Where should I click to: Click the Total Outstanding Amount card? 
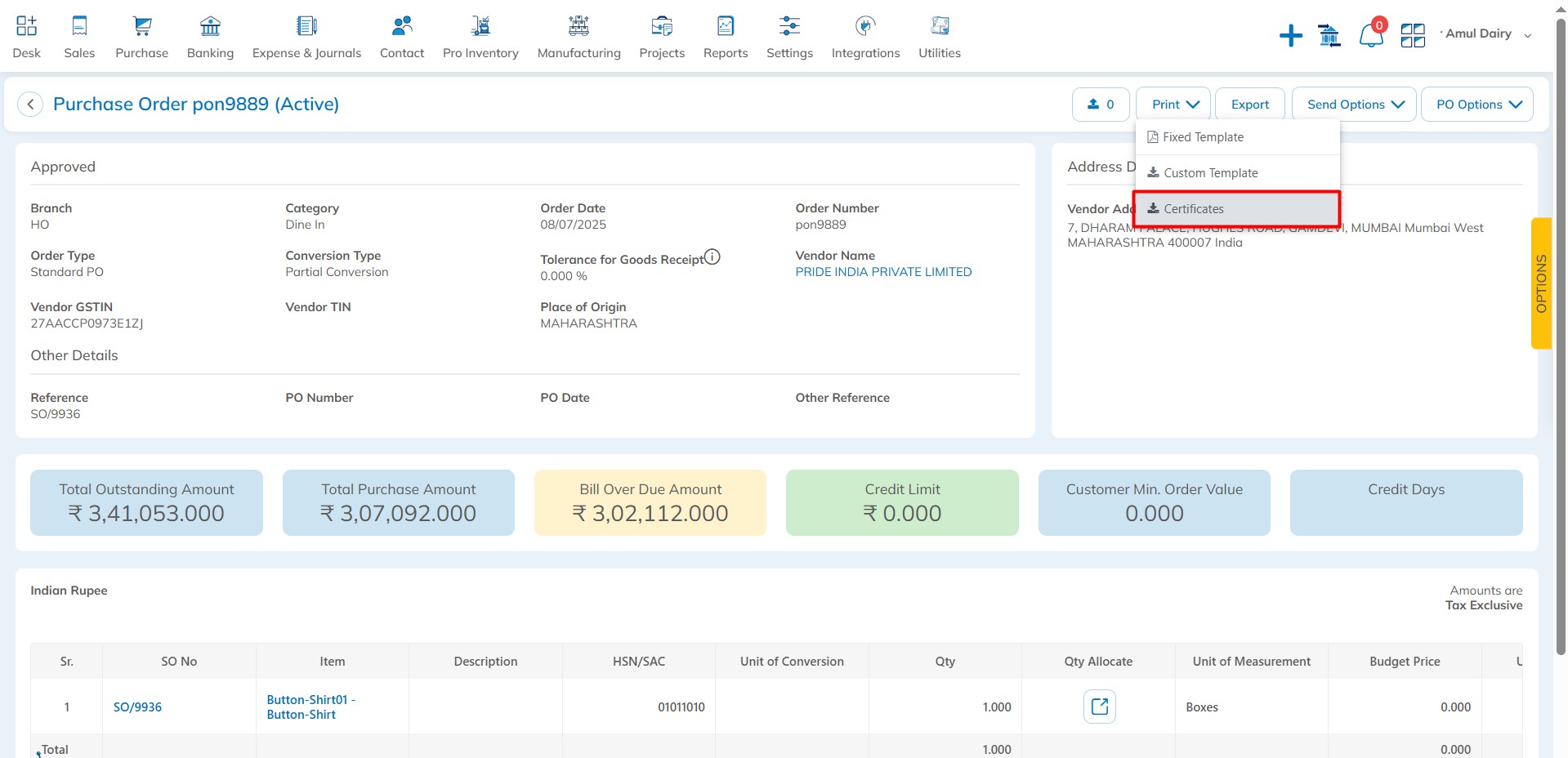(146, 502)
